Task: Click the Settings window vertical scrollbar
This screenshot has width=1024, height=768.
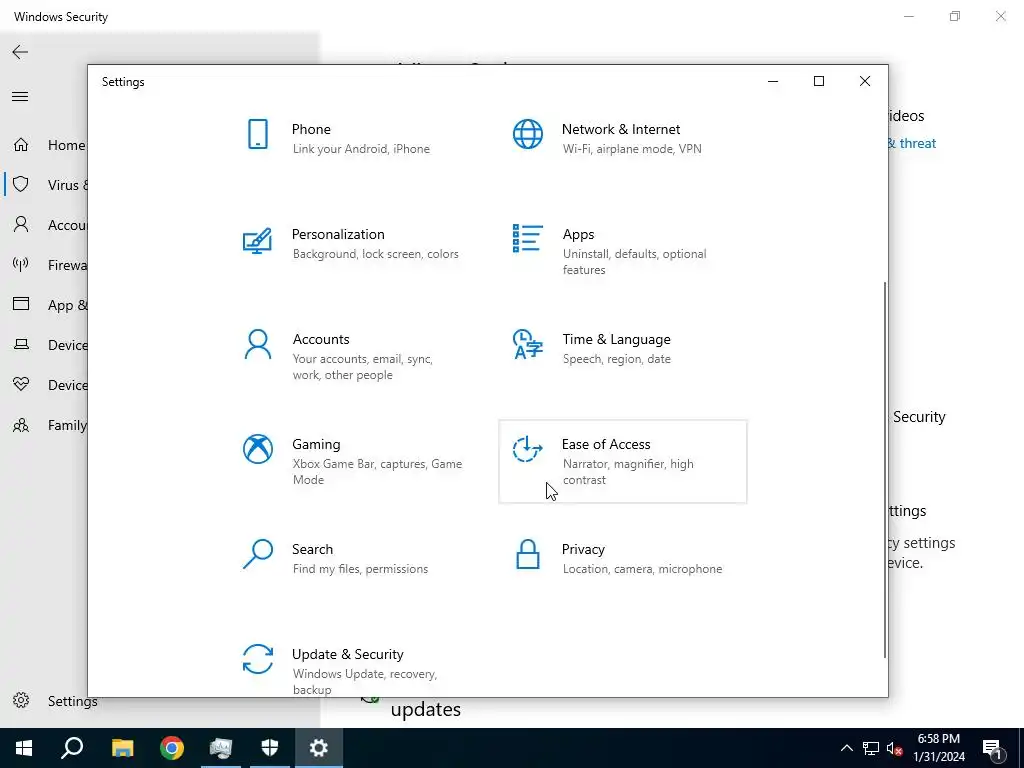Action: click(x=884, y=470)
